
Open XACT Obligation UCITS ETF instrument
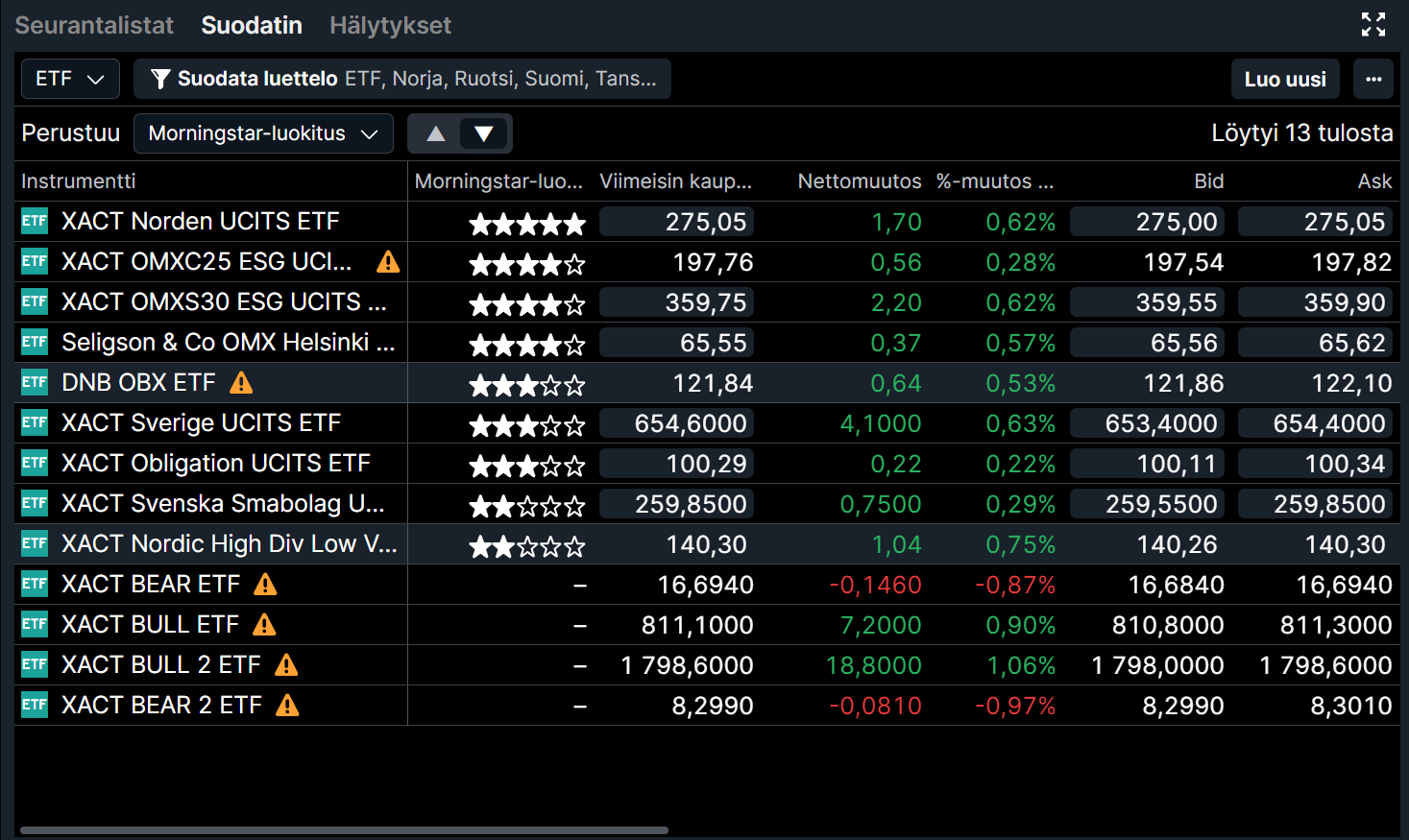click(x=215, y=463)
